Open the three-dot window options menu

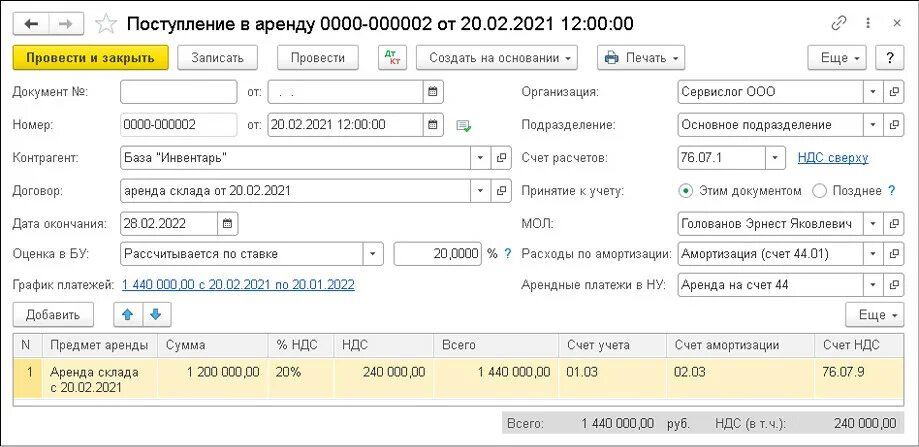[868, 24]
